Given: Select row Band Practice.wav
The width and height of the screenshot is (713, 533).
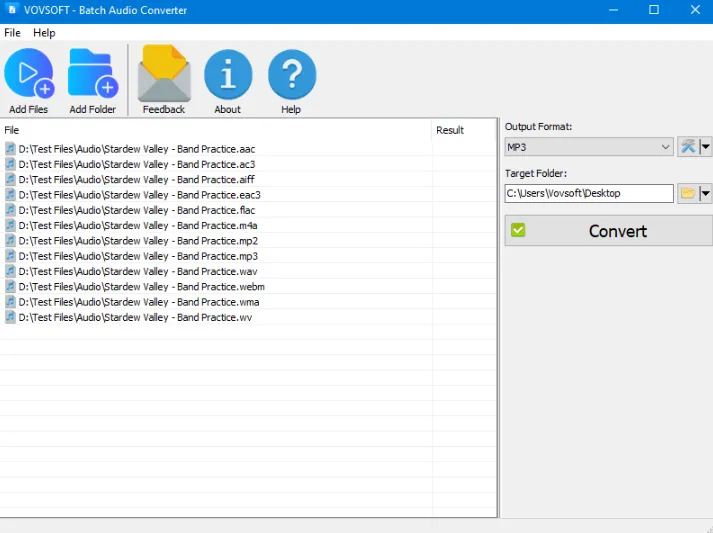Looking at the screenshot, I should pyautogui.click(x=248, y=271).
